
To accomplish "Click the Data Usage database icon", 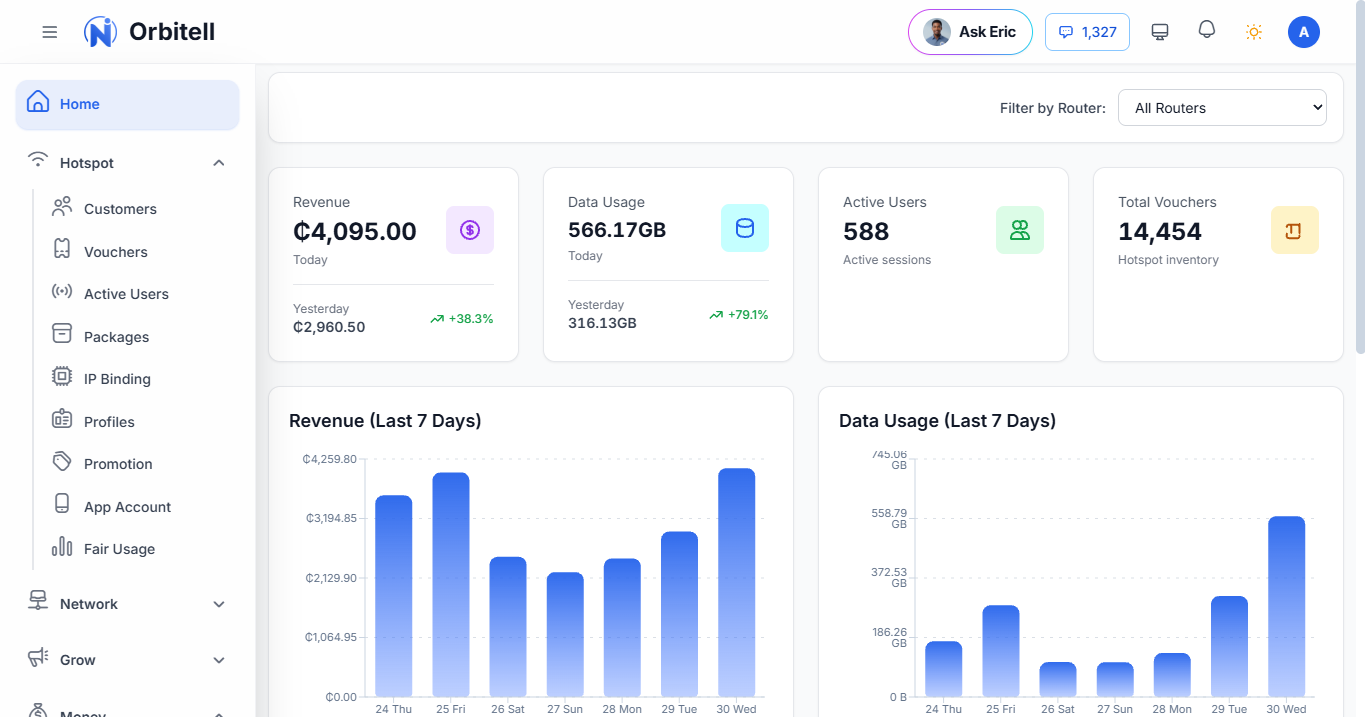I will pos(745,228).
